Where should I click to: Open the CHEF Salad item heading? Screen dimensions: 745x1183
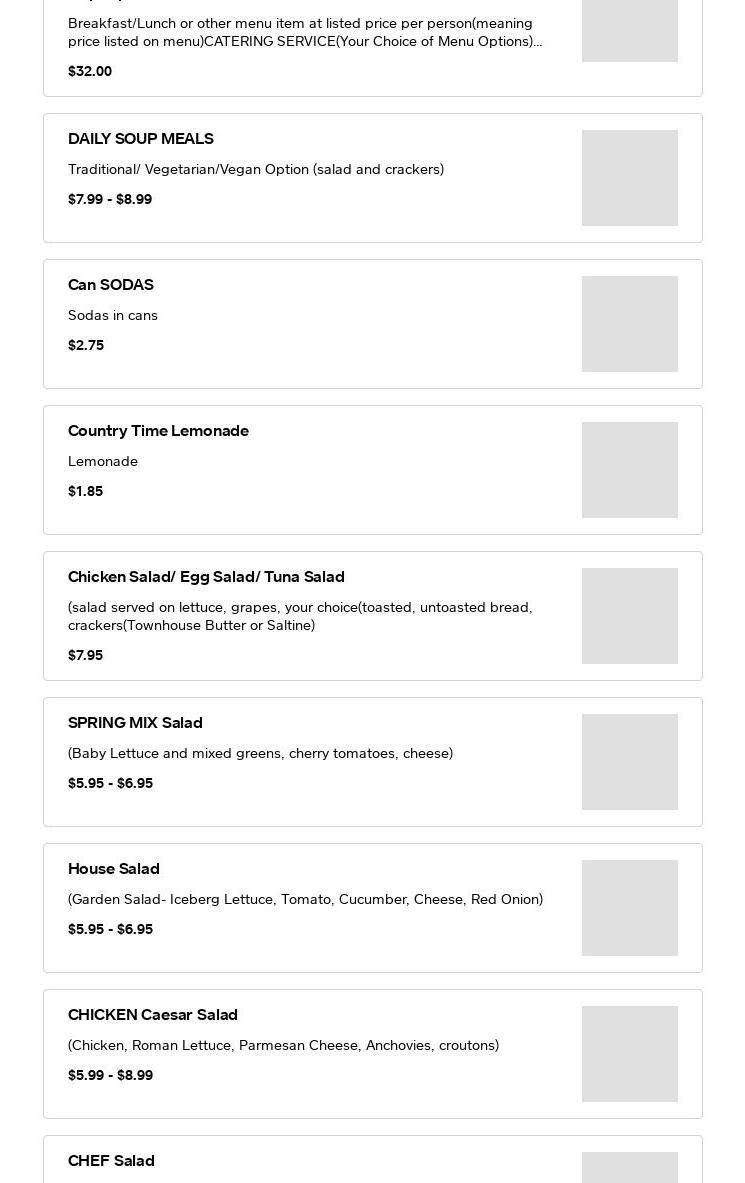111,1161
